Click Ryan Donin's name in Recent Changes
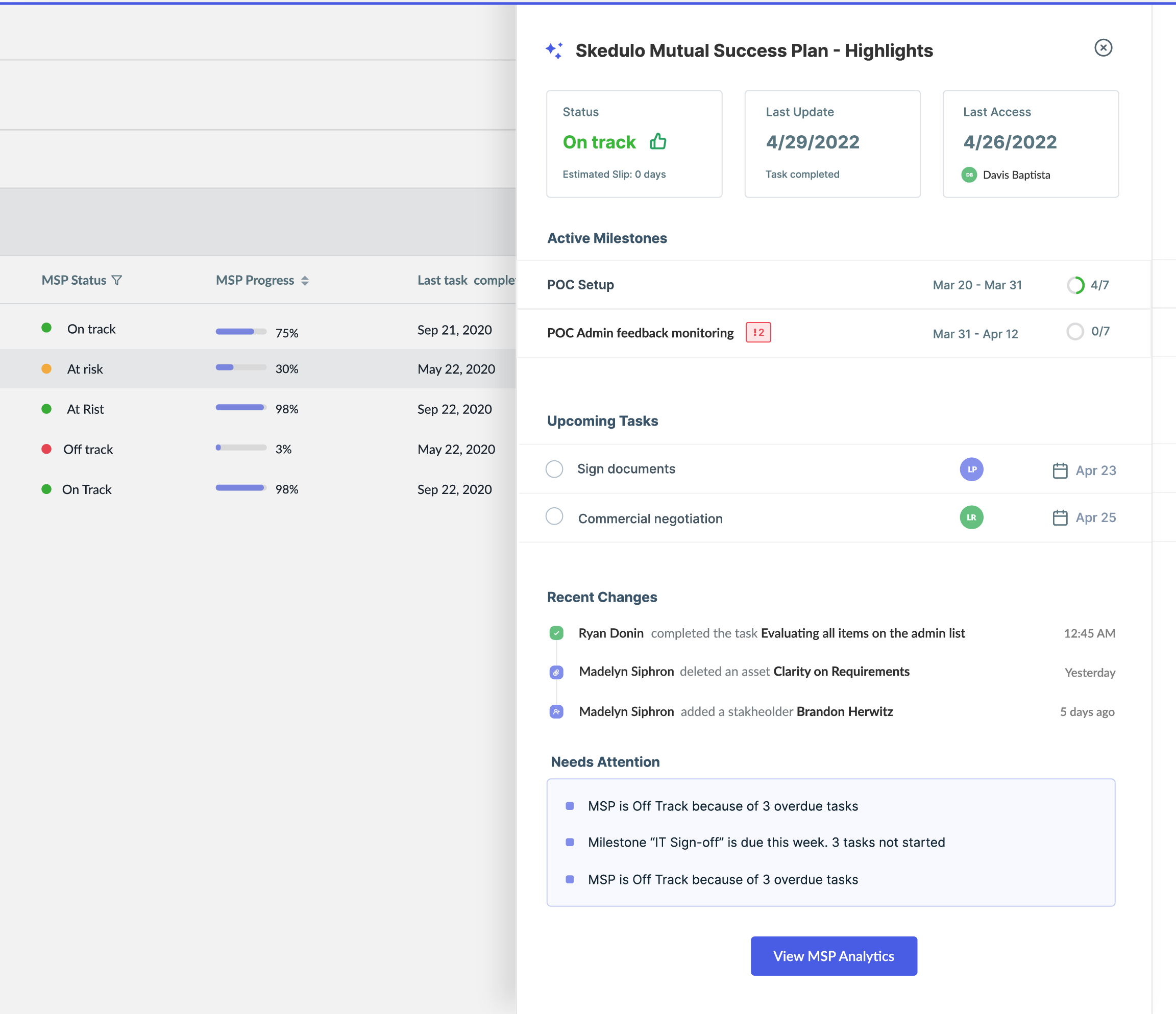The image size is (1176, 1014). (610, 633)
